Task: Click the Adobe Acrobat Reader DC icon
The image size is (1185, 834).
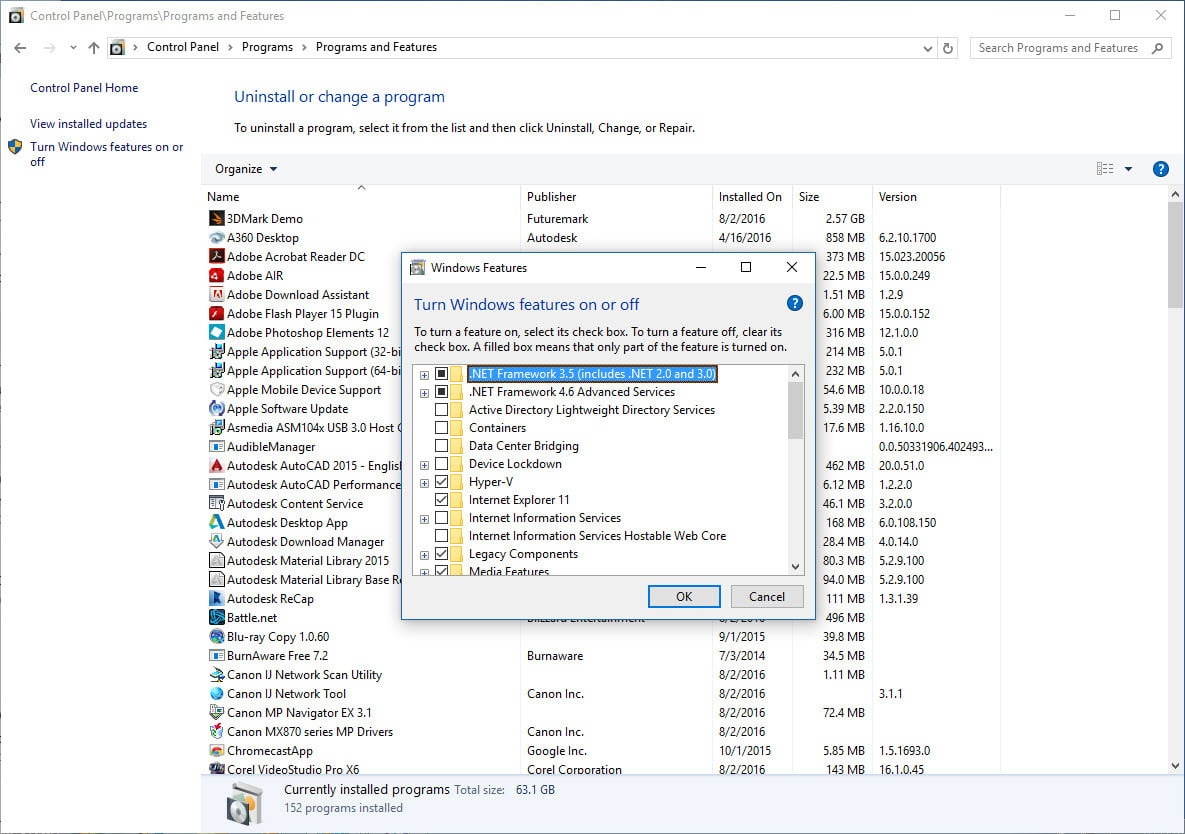Action: tap(216, 257)
